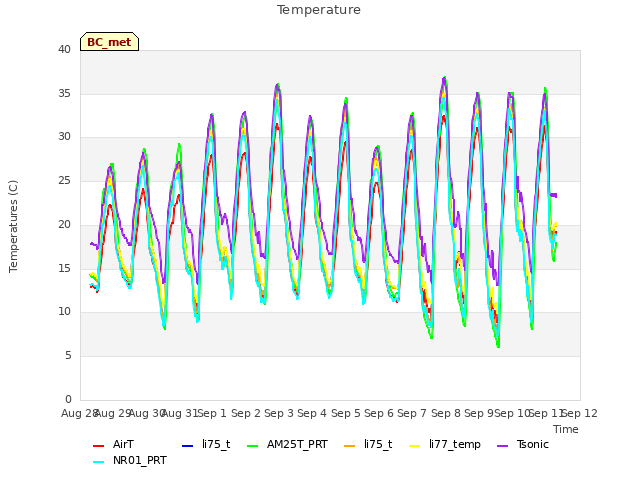
Task: Click the green AM25T_PRT legend swatch
Action: [x=253, y=445]
